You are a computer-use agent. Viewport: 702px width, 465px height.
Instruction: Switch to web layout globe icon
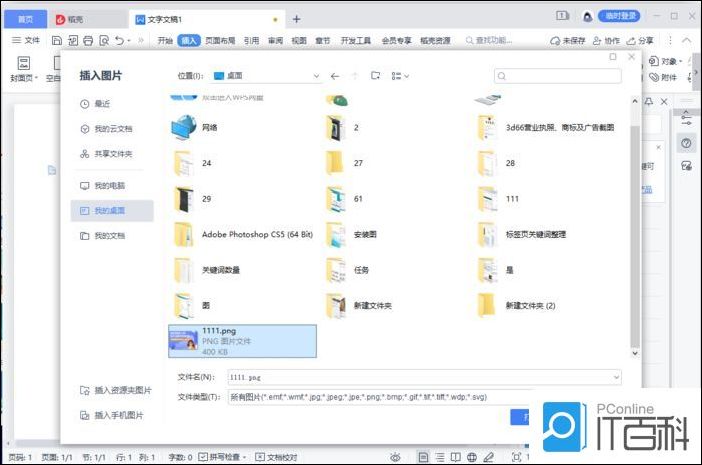pyautogui.click(x=471, y=457)
